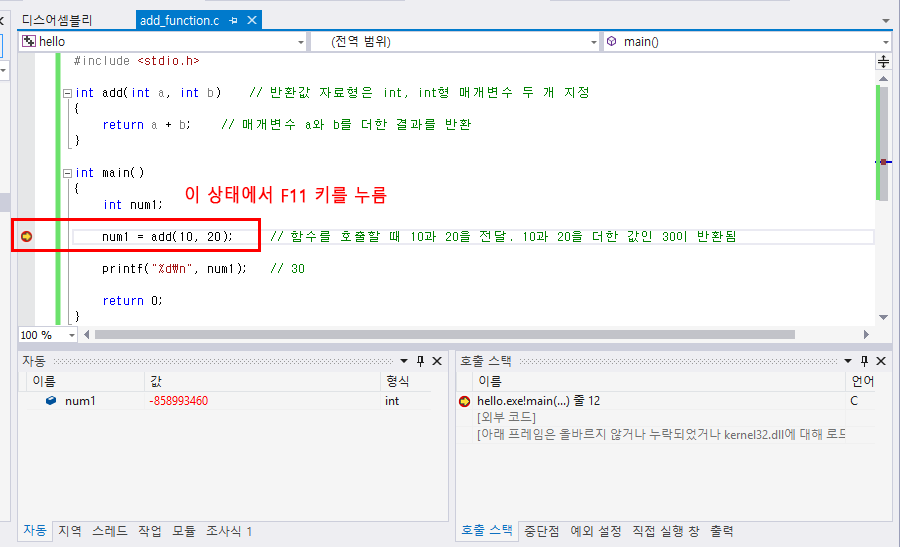Switch to the 중단점 tab
Screen dimensions: 900x547
pyautogui.click(x=541, y=531)
